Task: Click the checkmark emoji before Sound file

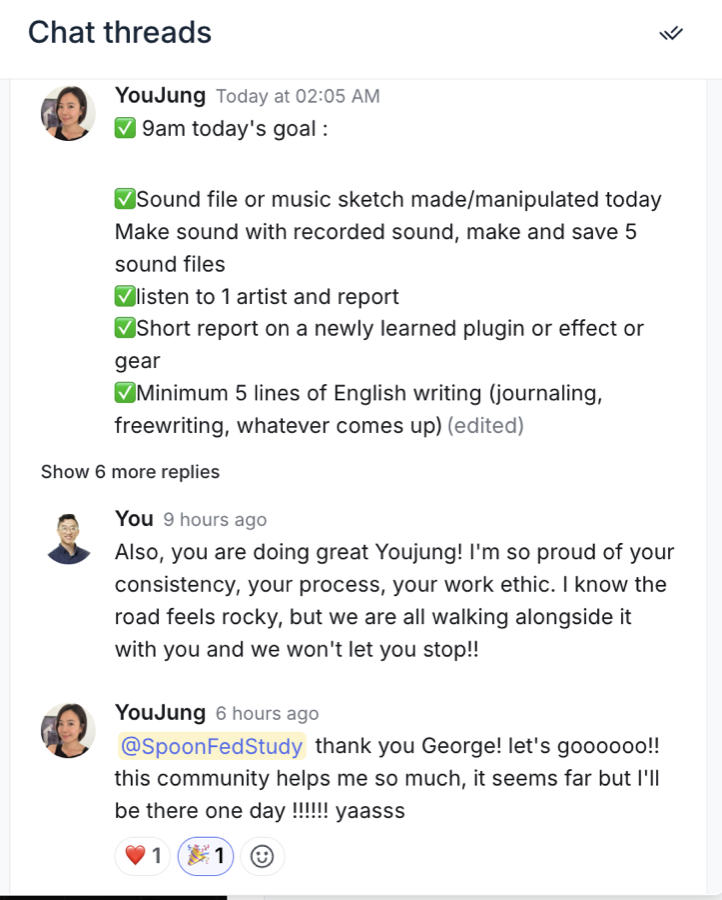Action: pos(125,199)
